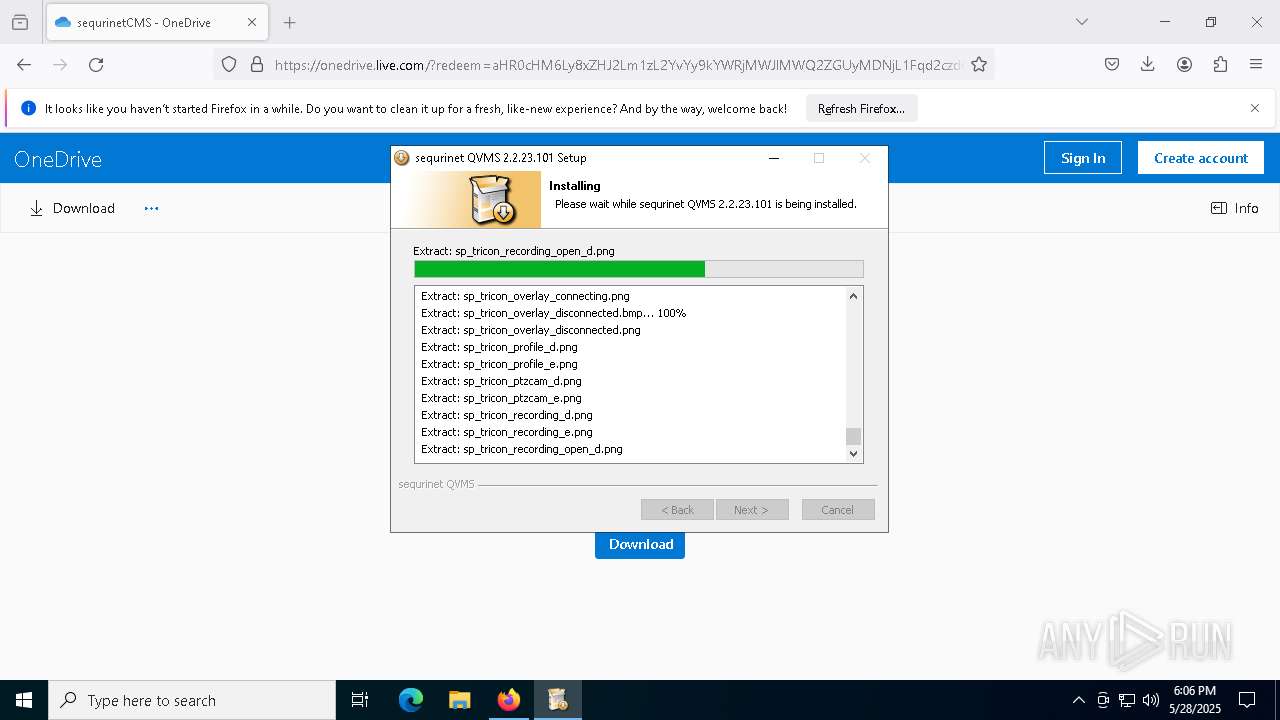Click the sequrinet setup title bar icon
This screenshot has height=720, width=1280.
click(x=402, y=158)
